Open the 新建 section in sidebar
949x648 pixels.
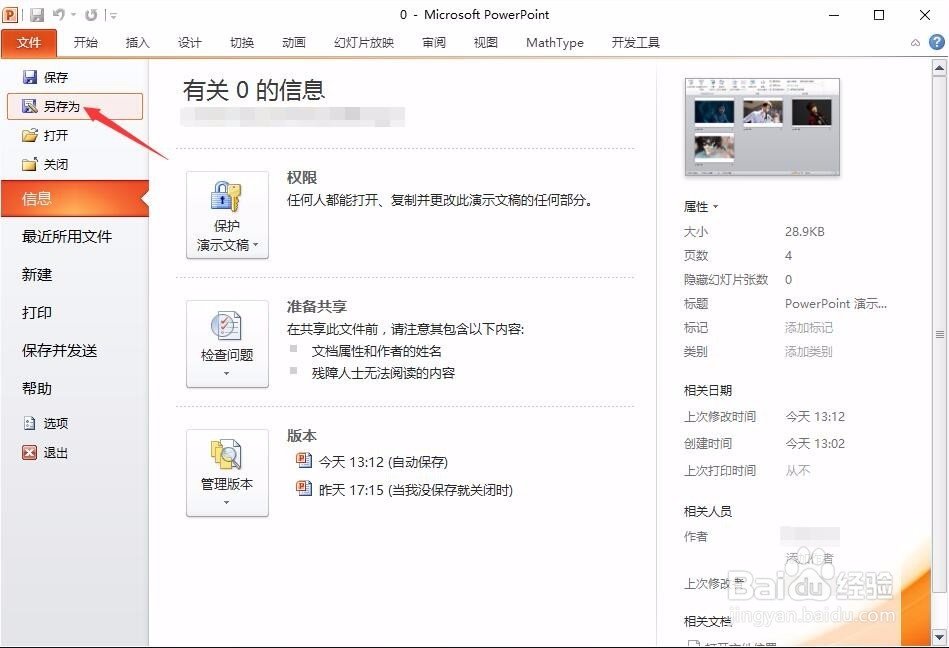click(37, 275)
